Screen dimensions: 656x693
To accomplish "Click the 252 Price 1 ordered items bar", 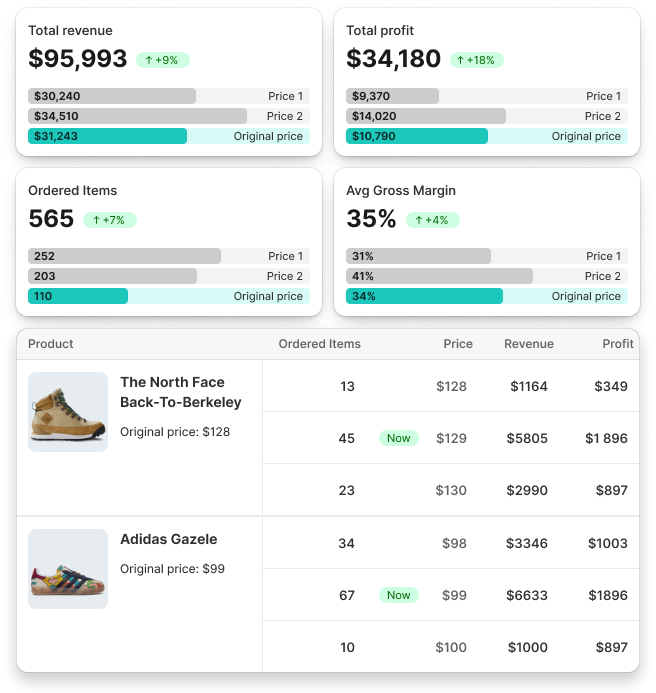I will (169, 256).
